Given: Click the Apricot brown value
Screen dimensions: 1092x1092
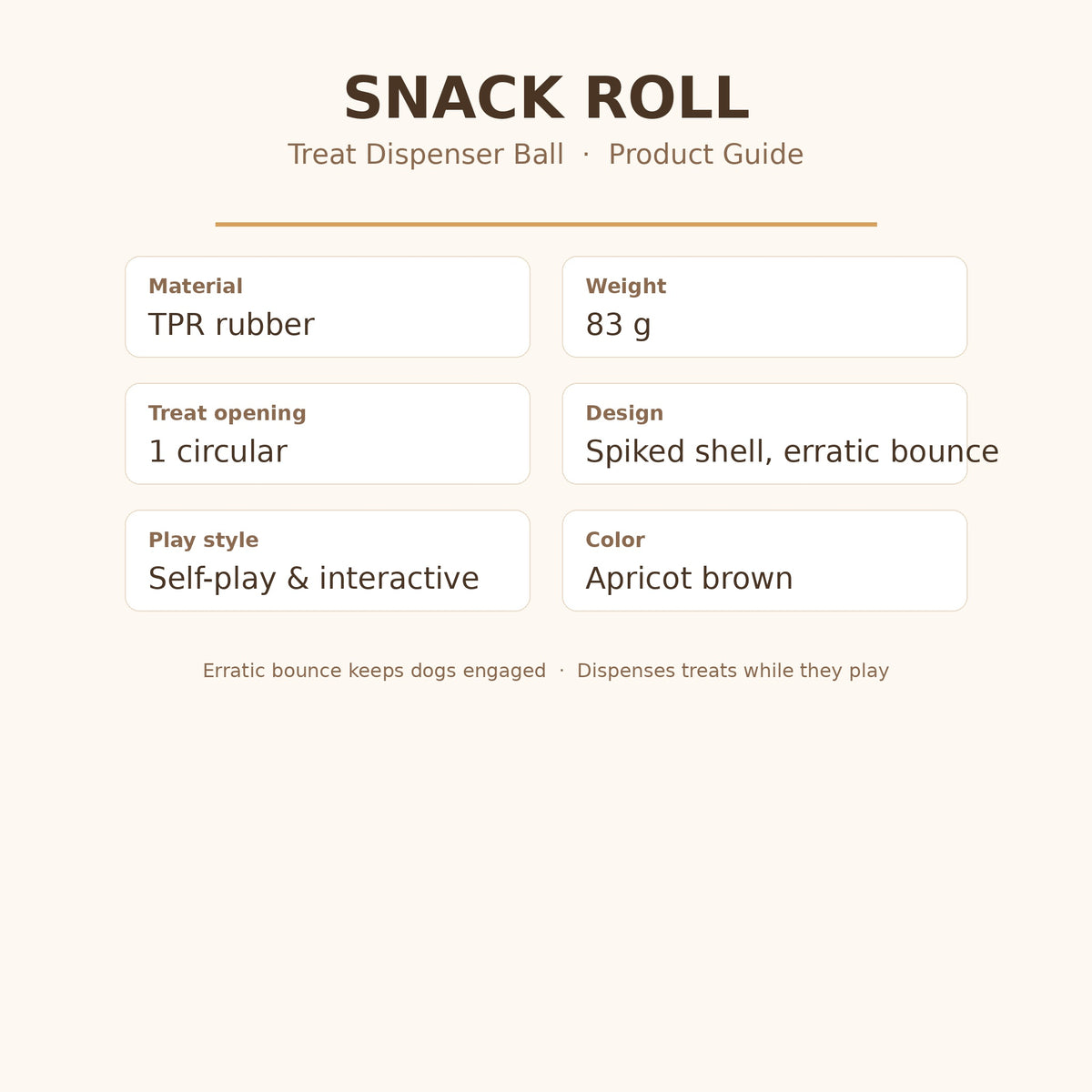Looking at the screenshot, I should click(689, 579).
